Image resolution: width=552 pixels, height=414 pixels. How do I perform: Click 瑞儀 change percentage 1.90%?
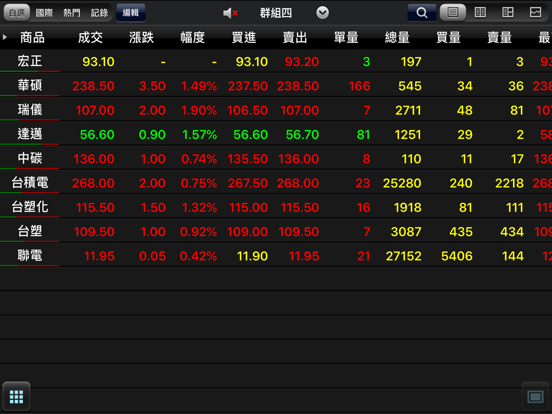(x=199, y=110)
